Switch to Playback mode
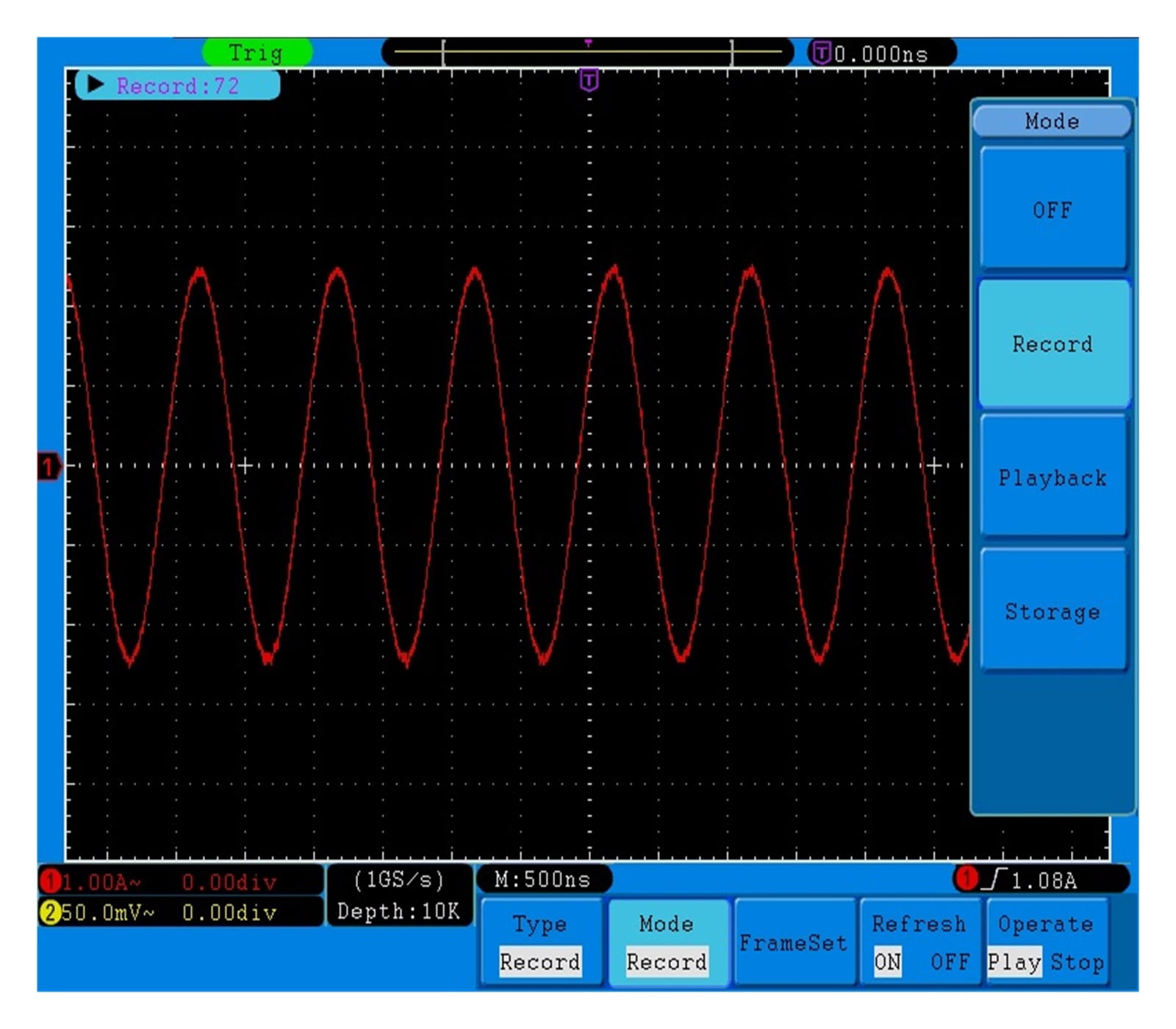The image size is (1176, 1029). (x=1053, y=477)
